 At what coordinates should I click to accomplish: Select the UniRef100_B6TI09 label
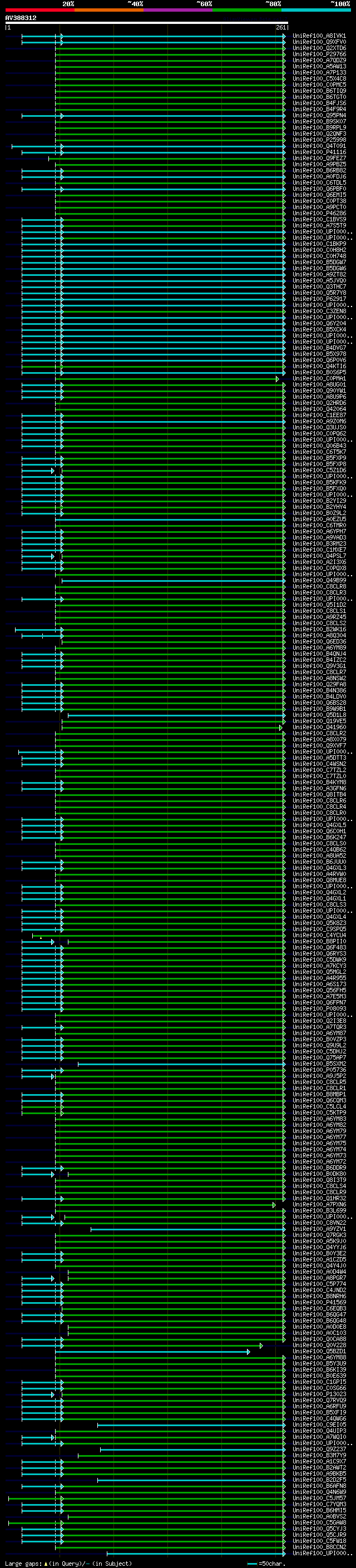pos(319,91)
